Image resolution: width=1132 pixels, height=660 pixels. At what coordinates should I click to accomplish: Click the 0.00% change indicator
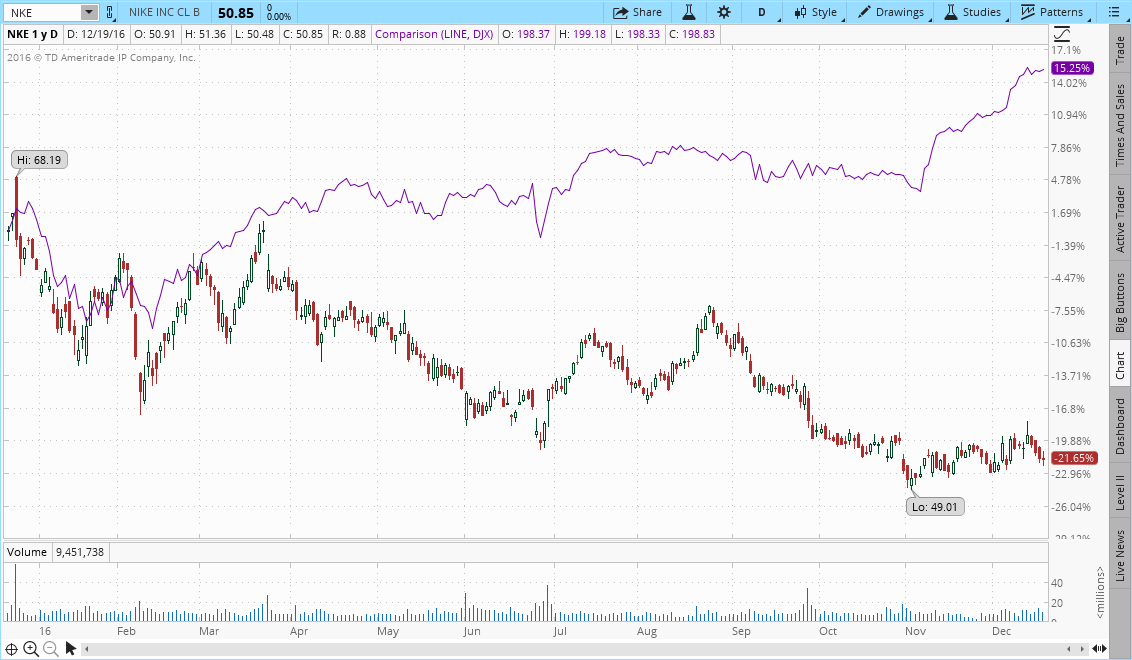[279, 16]
